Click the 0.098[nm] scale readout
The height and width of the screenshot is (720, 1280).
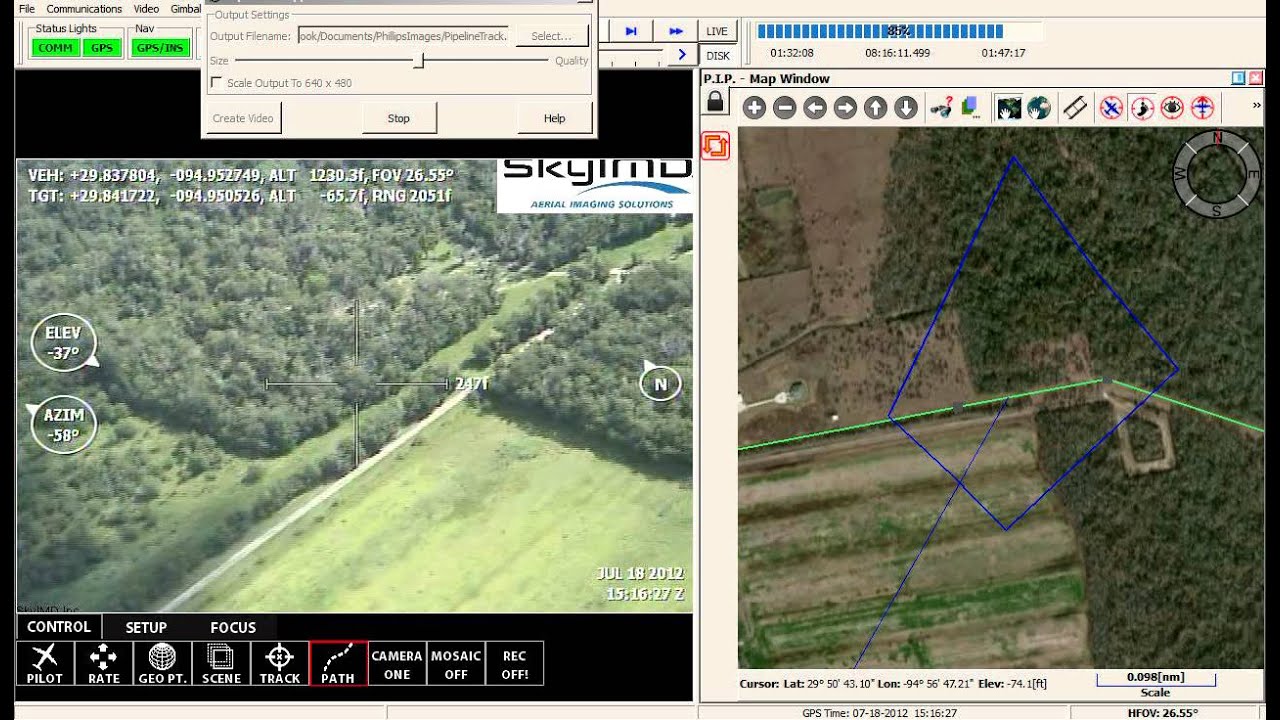point(1155,677)
